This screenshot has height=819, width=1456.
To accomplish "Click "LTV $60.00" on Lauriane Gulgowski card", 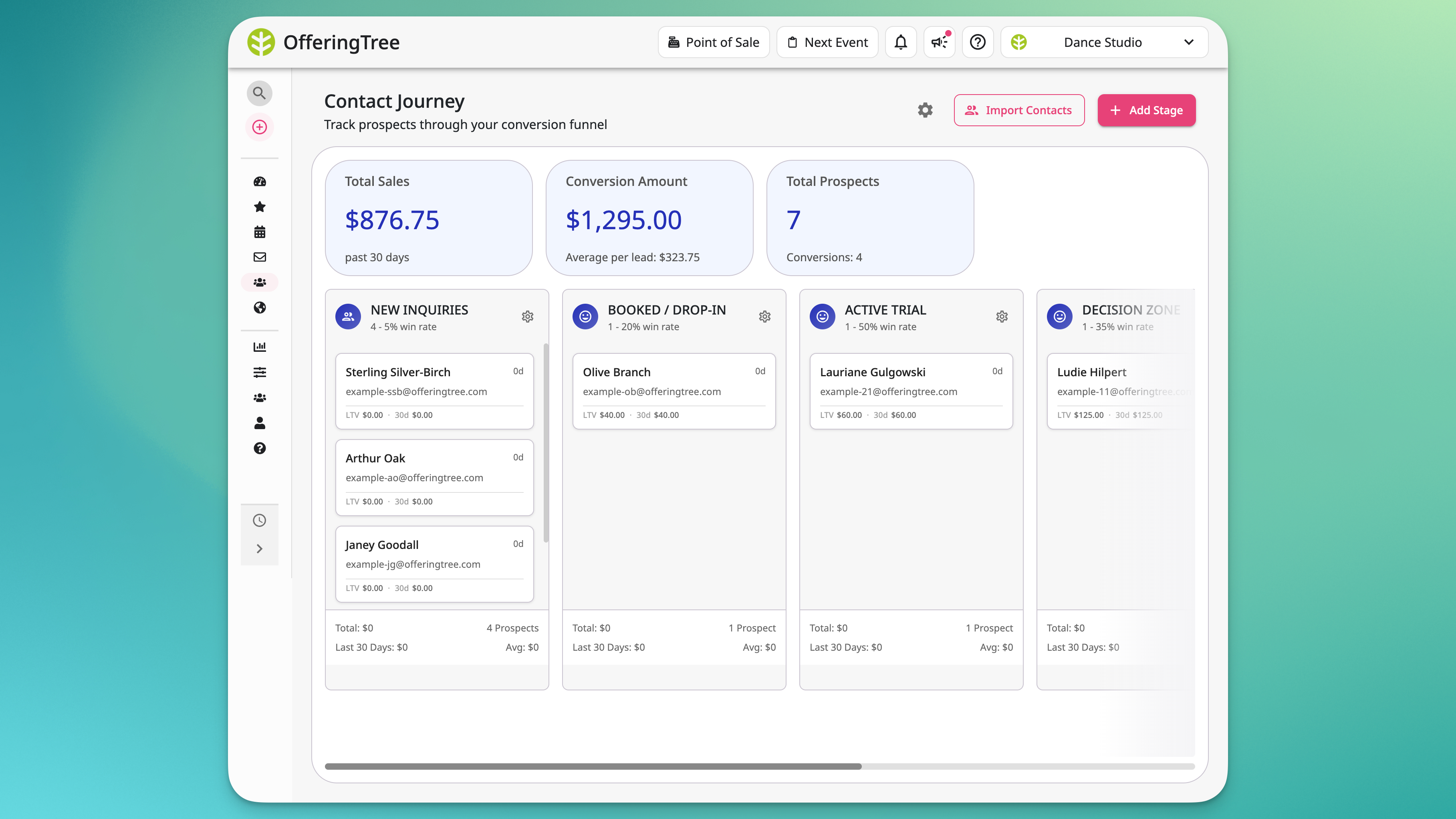I will click(x=841, y=415).
